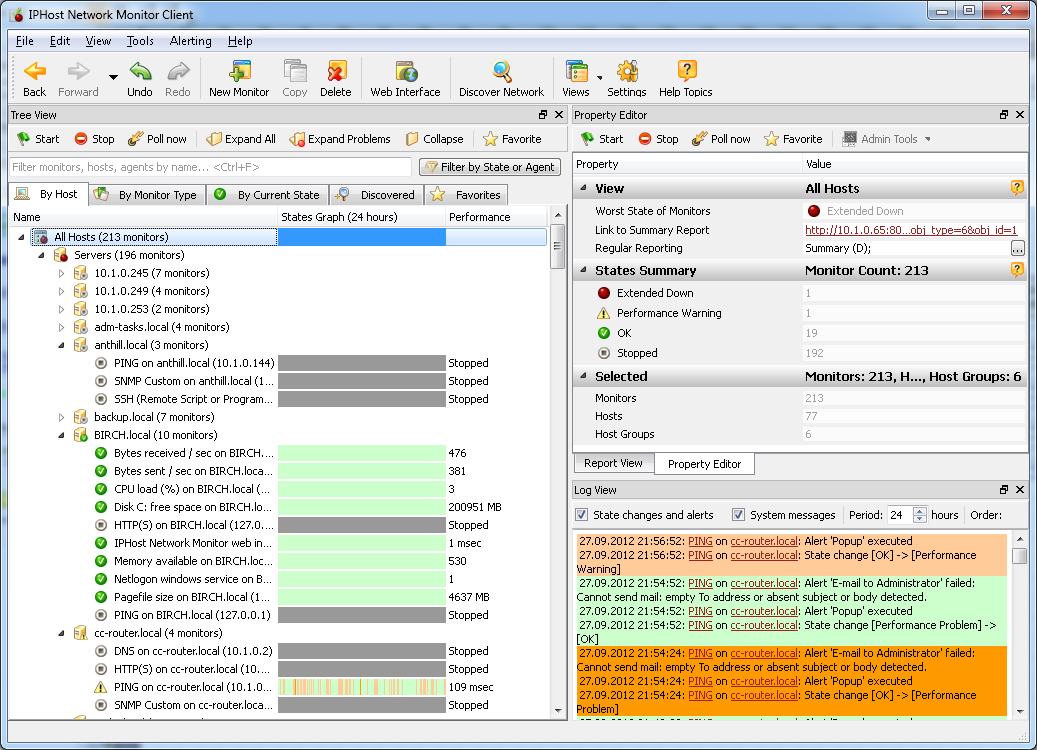Toggle State changes and alerts checkbox
Screen dimensions: 1037x750
(582, 515)
